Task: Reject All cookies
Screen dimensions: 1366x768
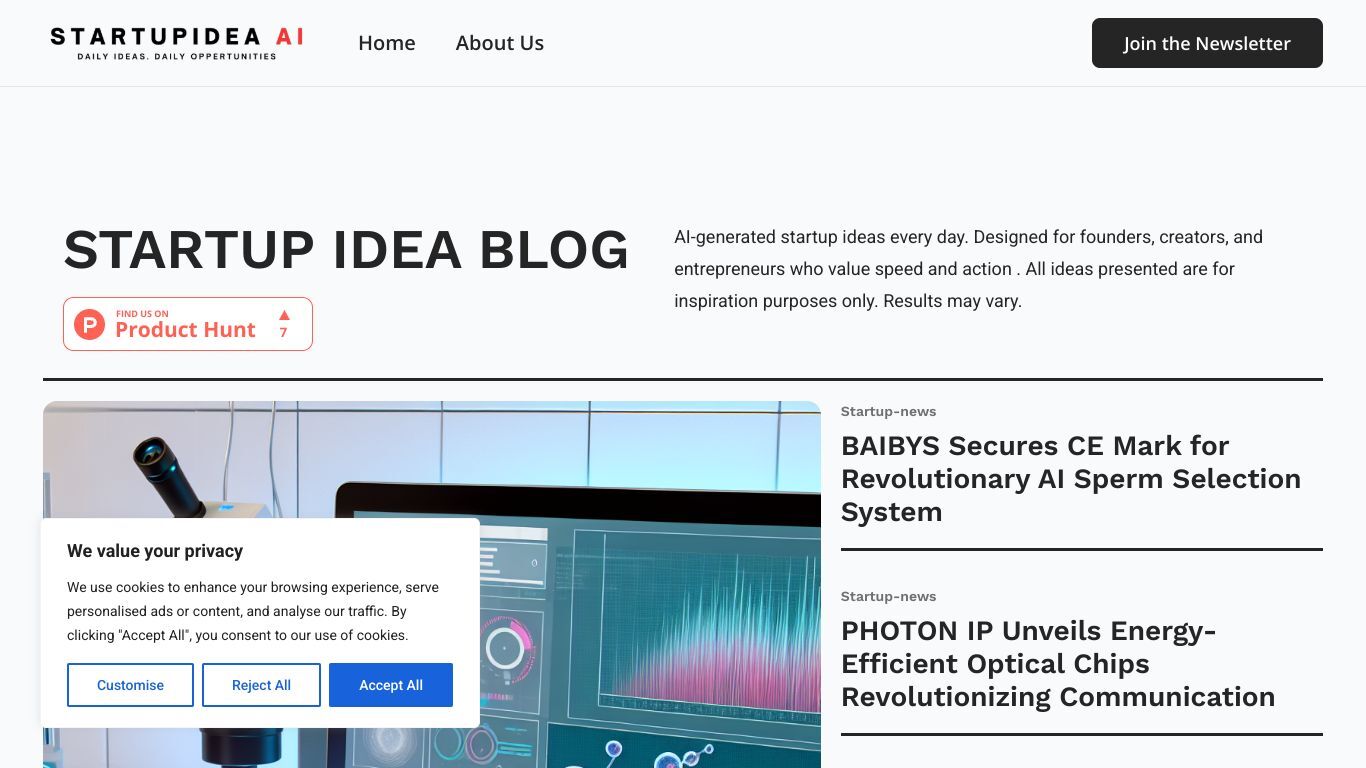Action: click(x=261, y=685)
